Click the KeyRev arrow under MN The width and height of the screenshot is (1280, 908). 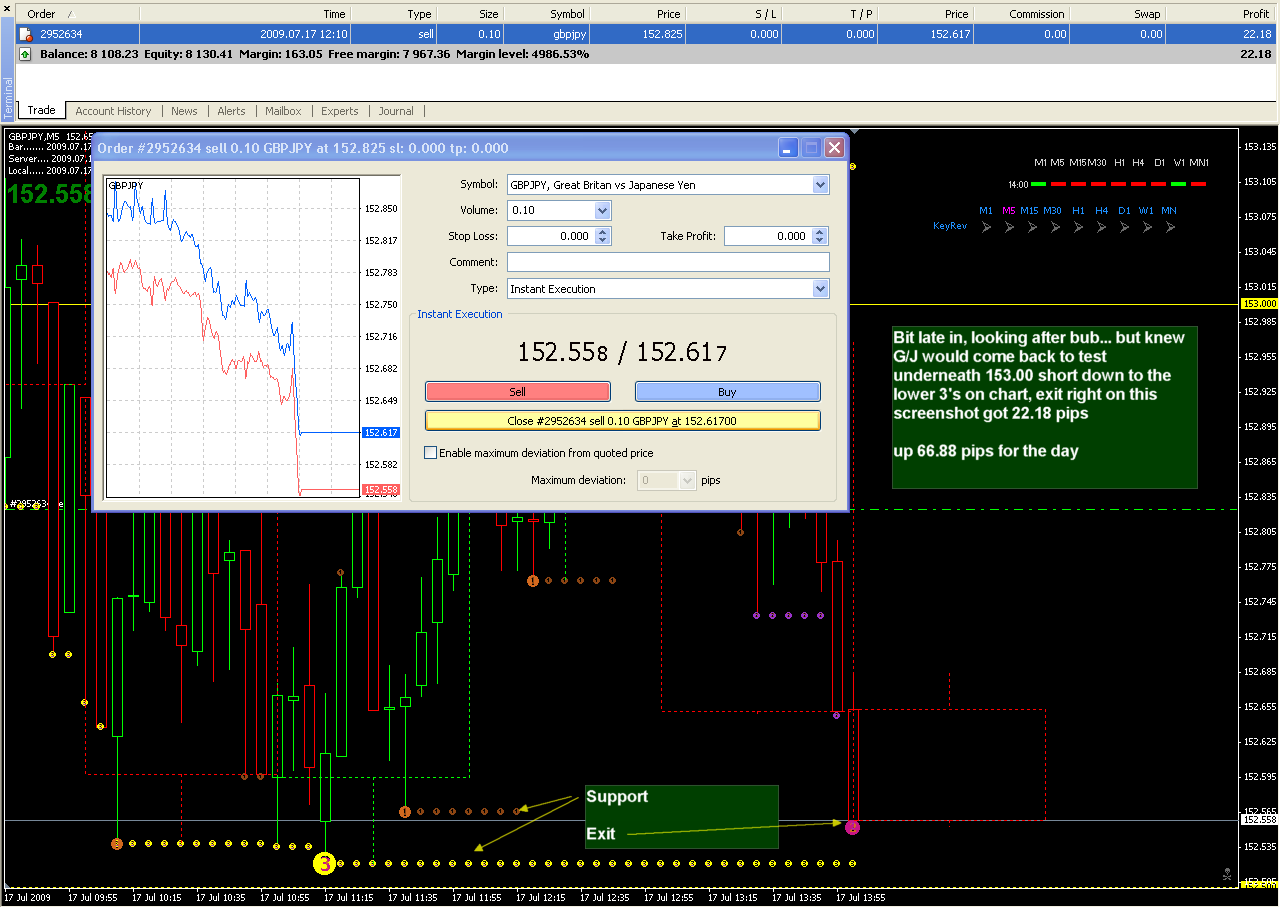click(1168, 227)
